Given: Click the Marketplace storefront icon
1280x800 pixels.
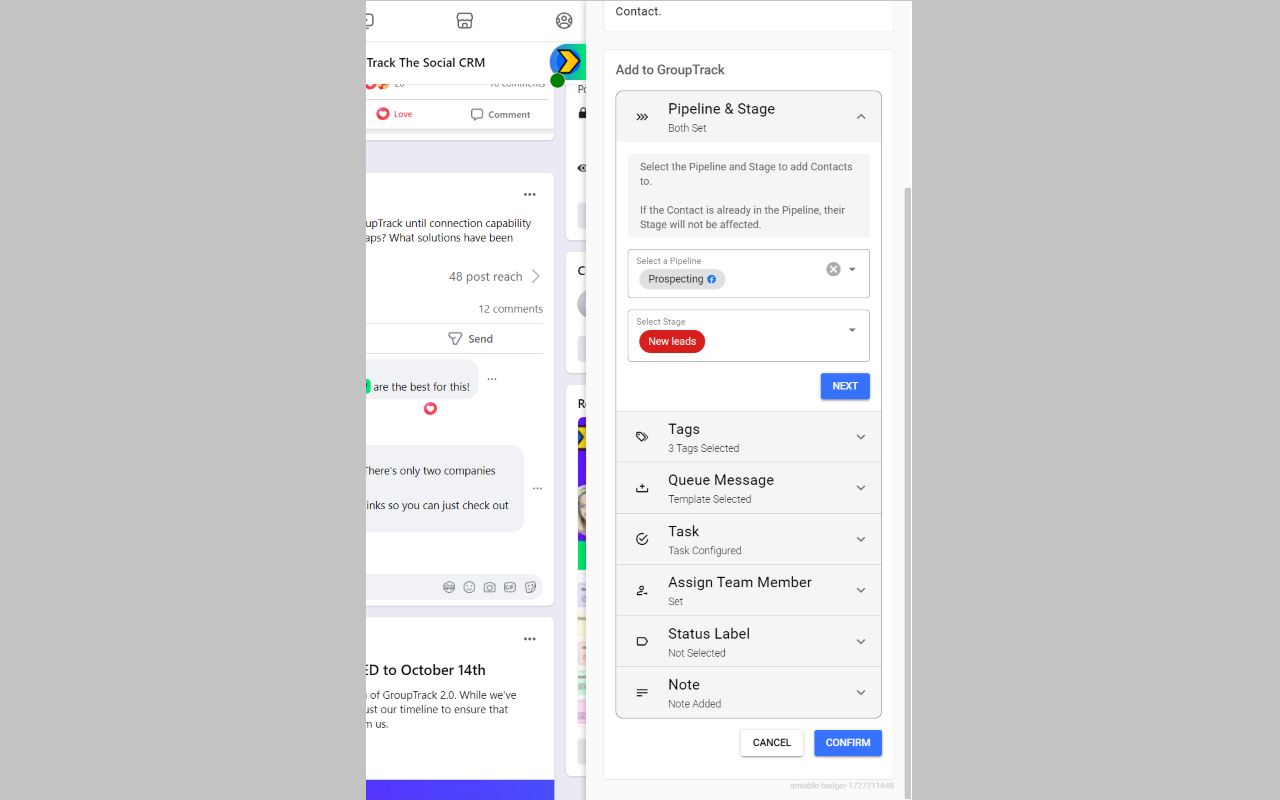Looking at the screenshot, I should tap(464, 21).
